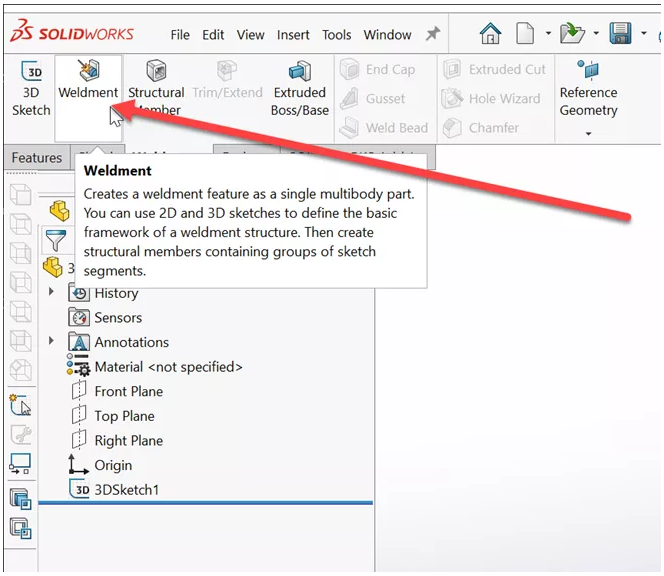Click the selection cursor sidebar icon
Viewport: 664px width, 576px height.
(20, 405)
